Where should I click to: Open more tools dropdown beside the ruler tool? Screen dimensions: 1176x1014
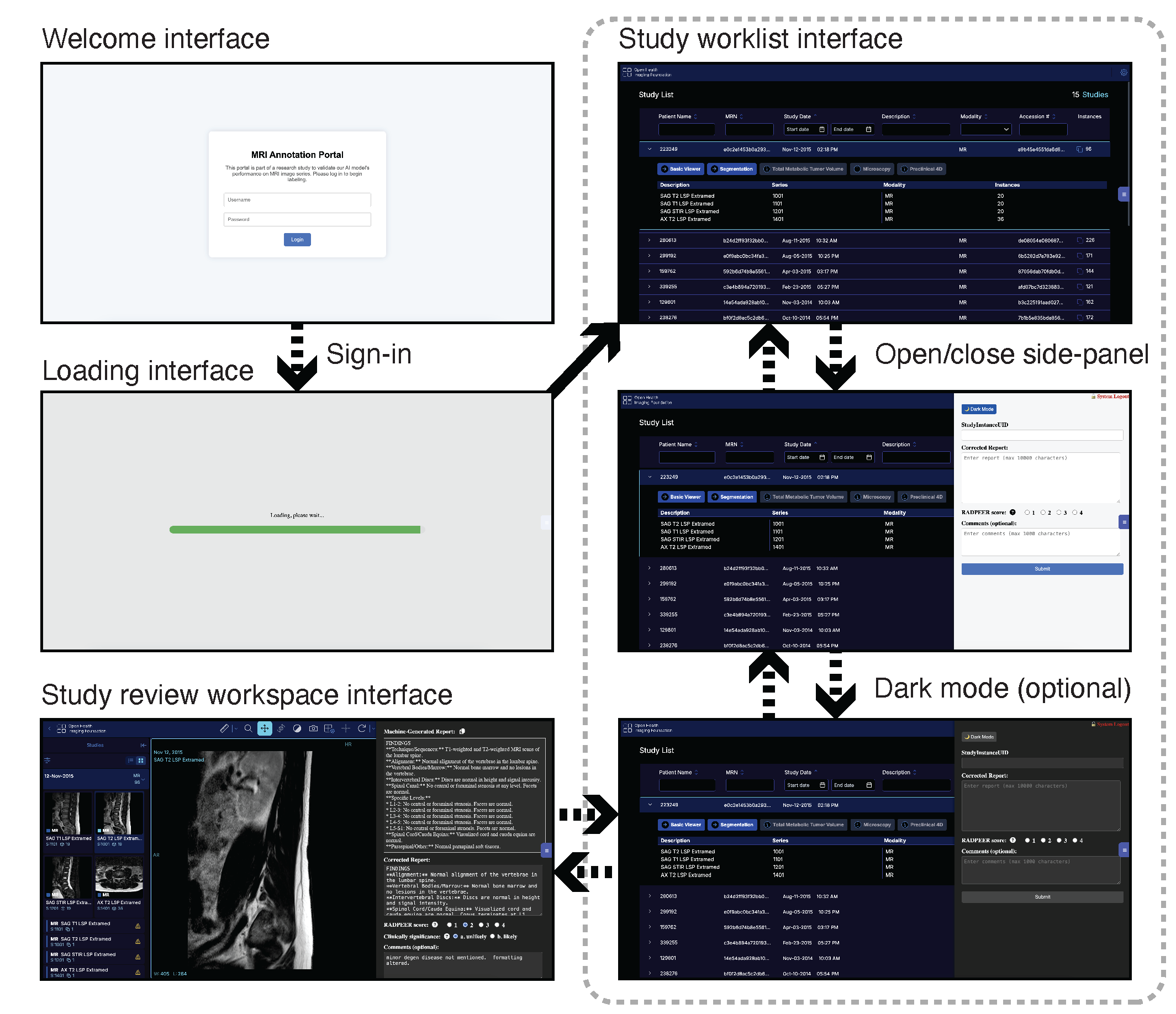(235, 728)
